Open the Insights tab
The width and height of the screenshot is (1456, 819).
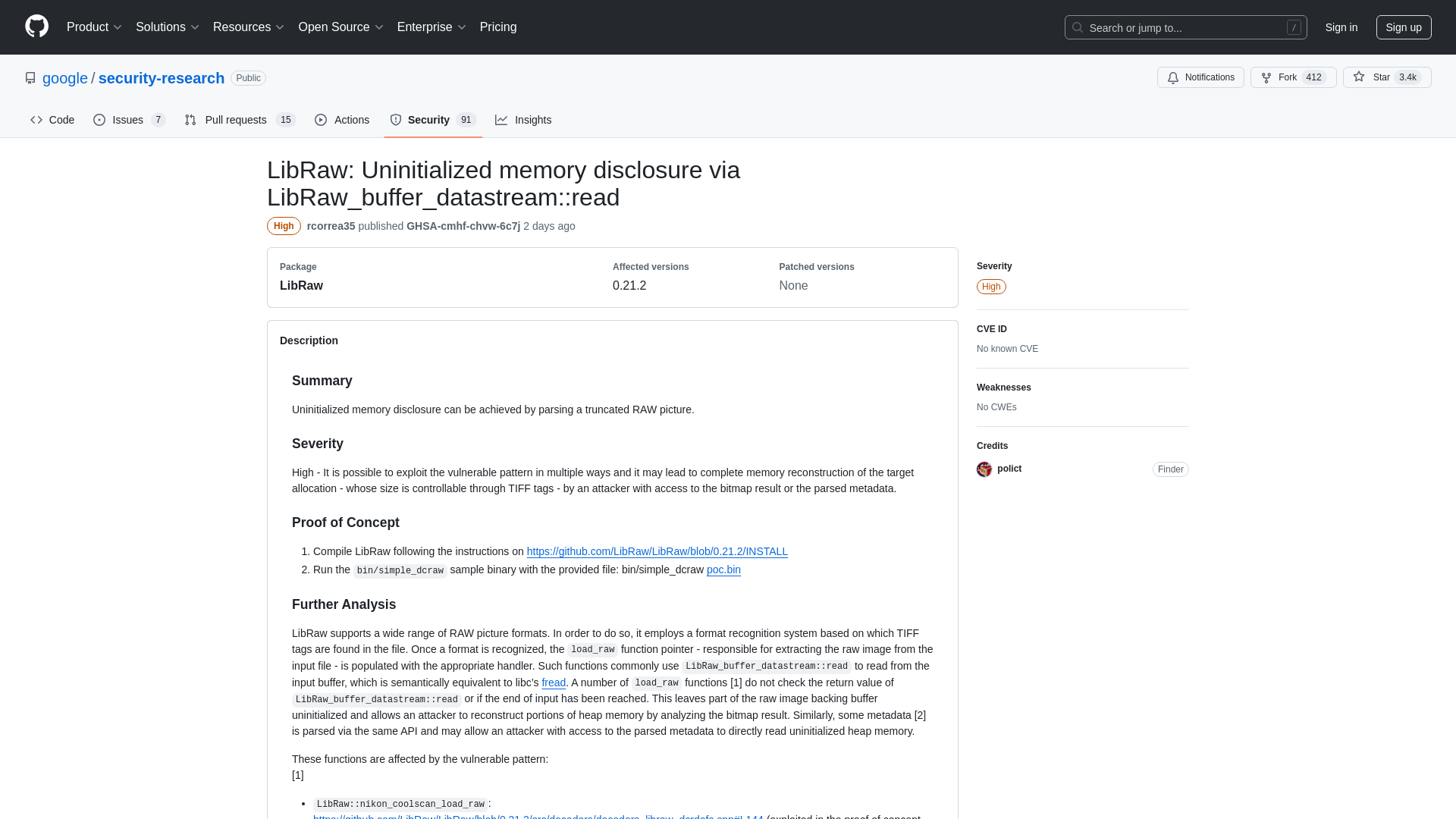pyautogui.click(x=523, y=120)
